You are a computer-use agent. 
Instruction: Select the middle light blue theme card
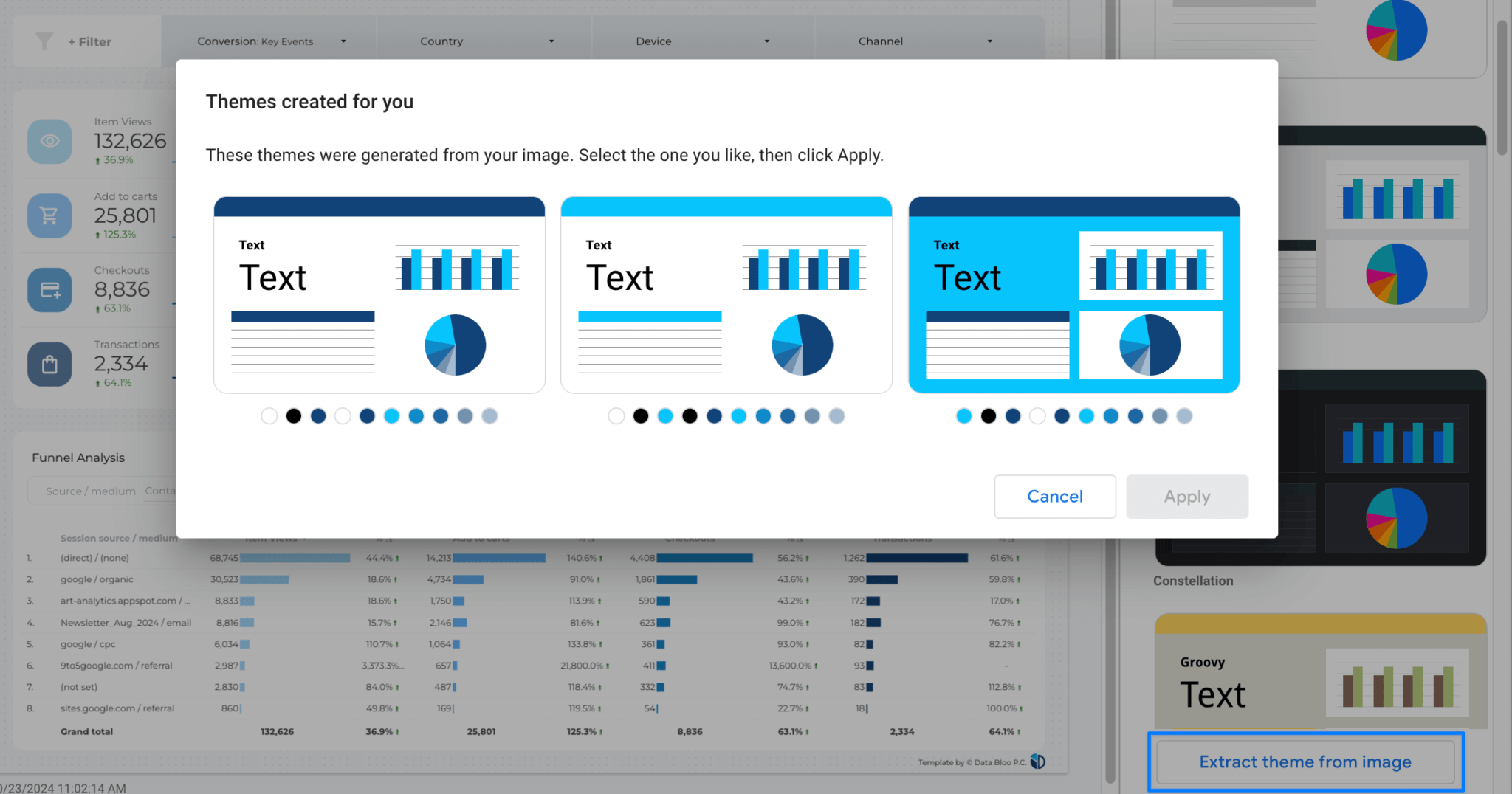(726, 294)
